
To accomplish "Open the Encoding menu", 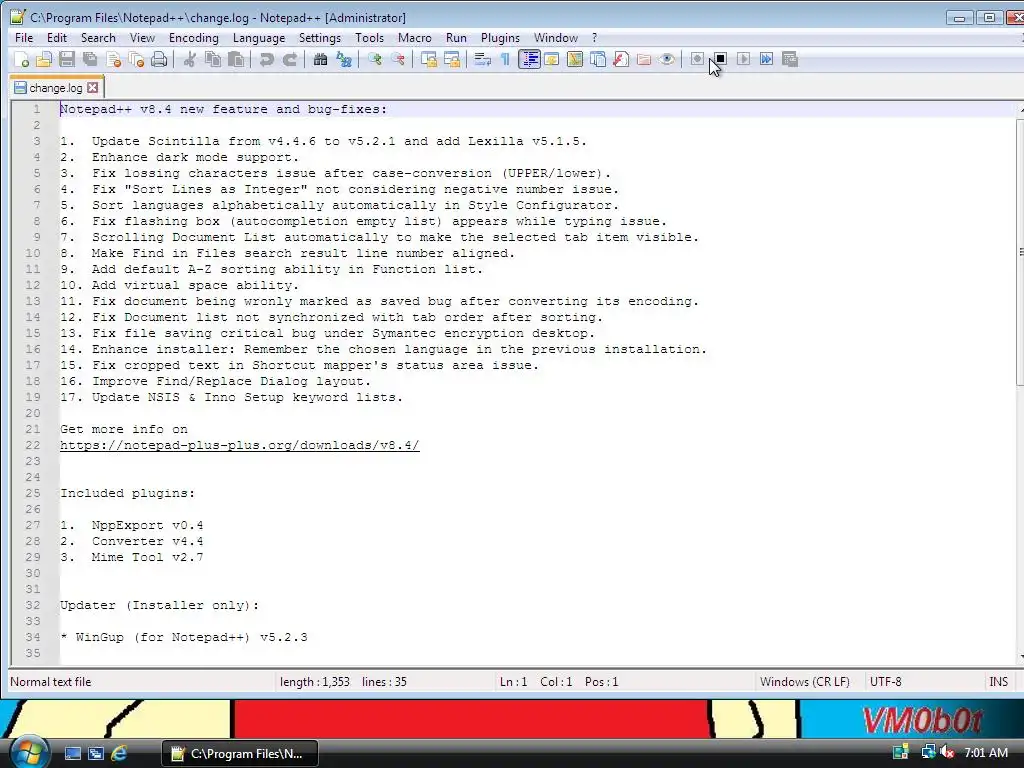I will [193, 38].
